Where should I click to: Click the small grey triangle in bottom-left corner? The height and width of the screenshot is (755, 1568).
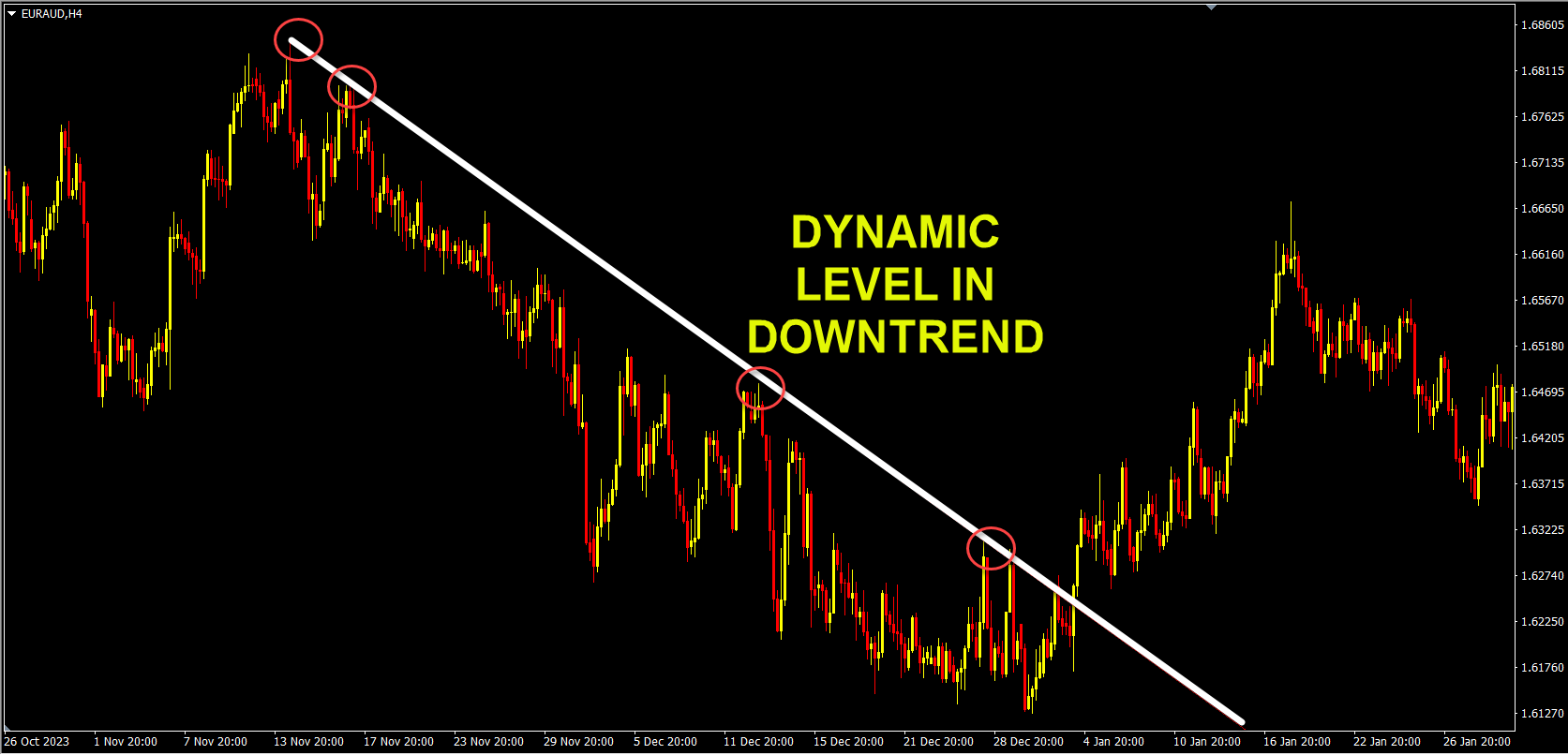tap(8, 728)
